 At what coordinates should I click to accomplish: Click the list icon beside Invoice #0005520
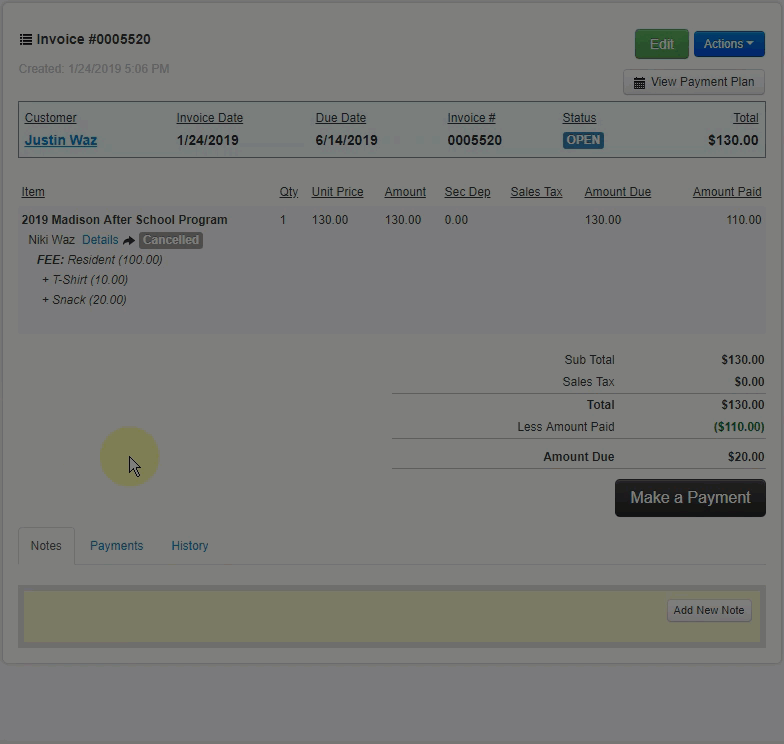click(x=26, y=40)
